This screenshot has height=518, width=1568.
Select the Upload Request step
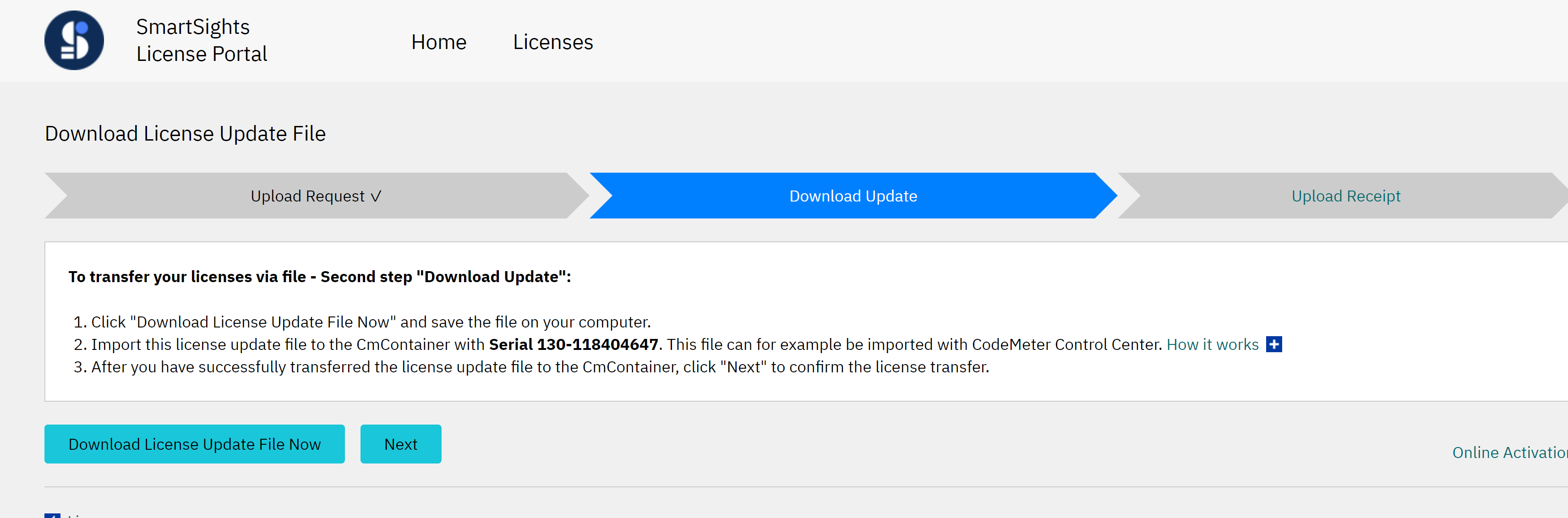(x=307, y=196)
